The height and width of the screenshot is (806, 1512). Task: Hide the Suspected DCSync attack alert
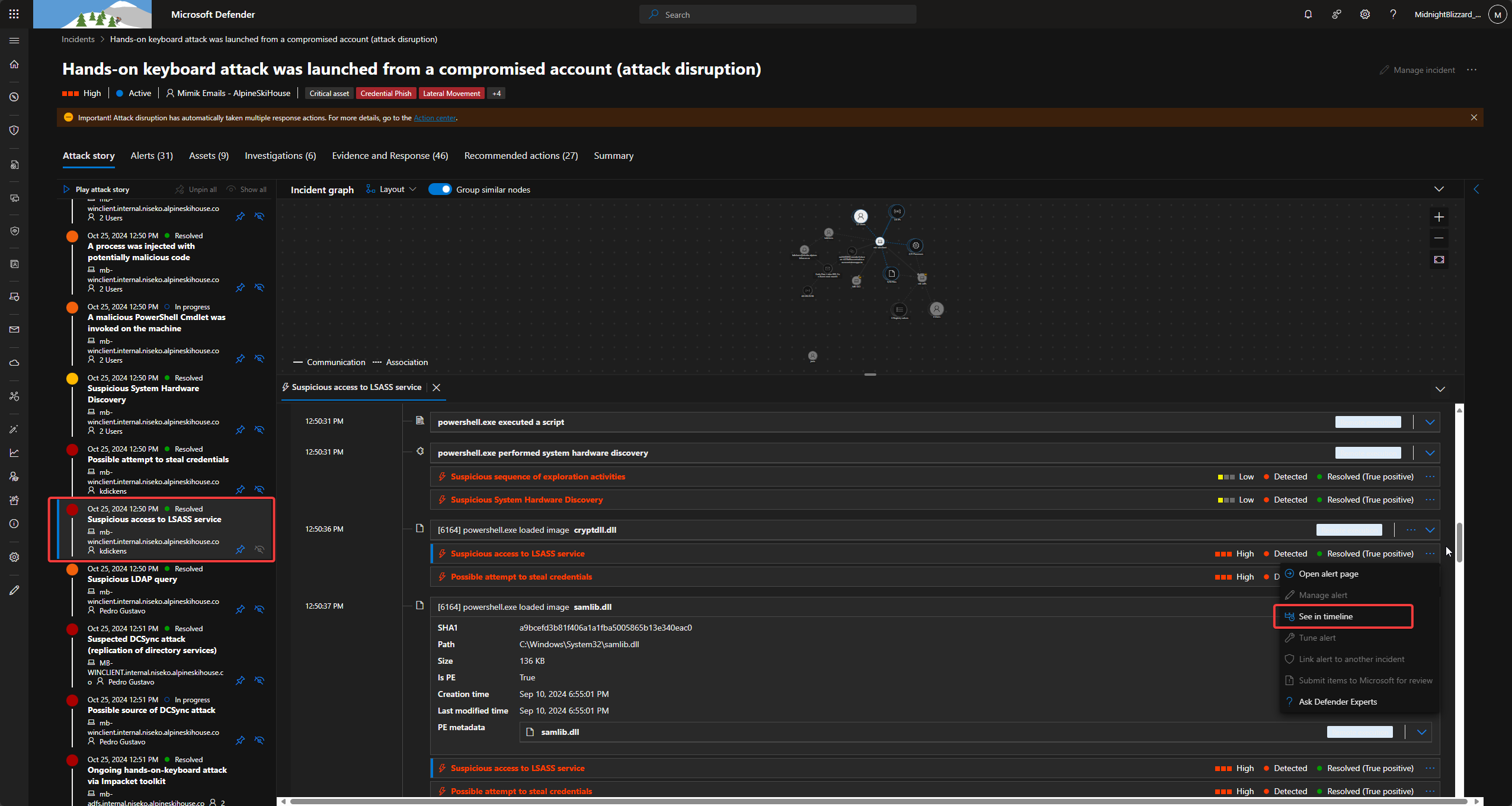260,680
